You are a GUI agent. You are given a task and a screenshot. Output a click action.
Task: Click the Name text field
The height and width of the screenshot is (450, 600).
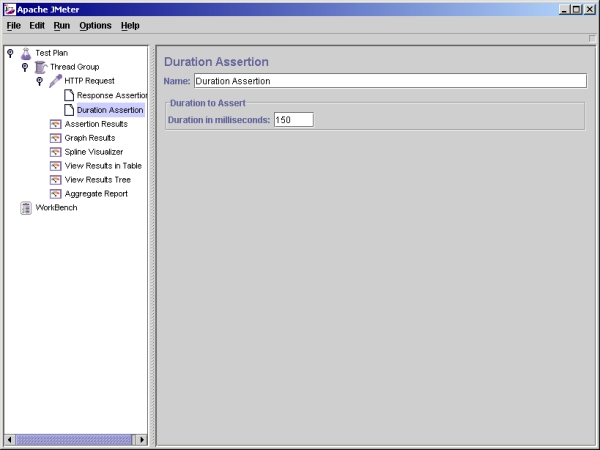click(x=389, y=81)
